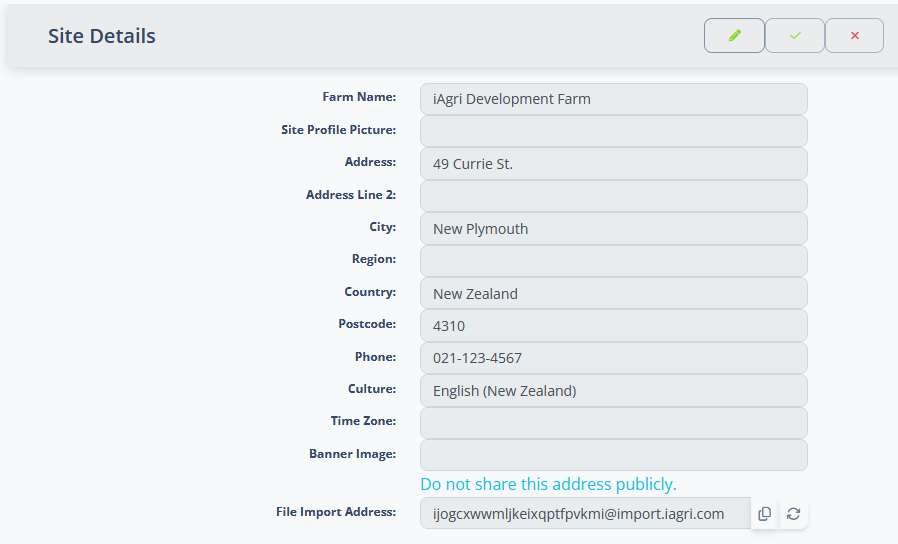Open the Culture field showing English (New Zealand)
The image size is (898, 544).
613,391
